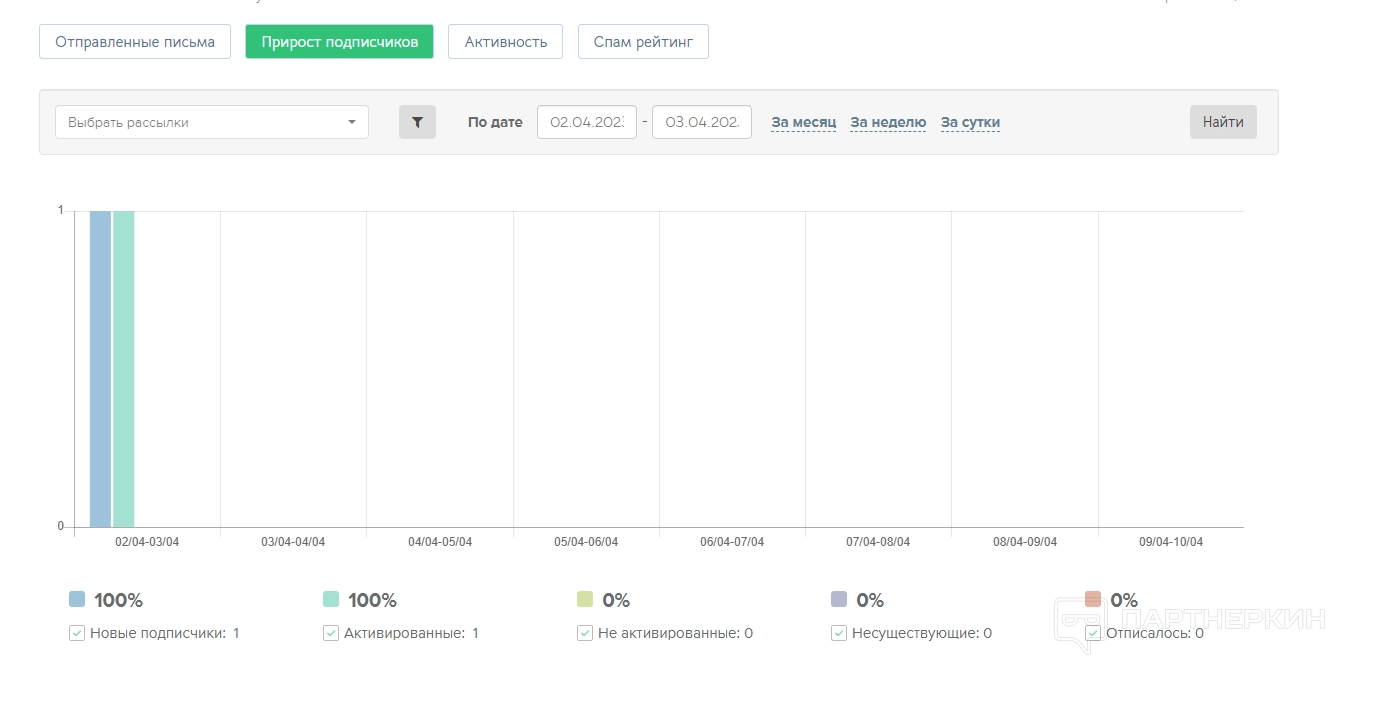Open the 'Выбрать рассылки' dropdown
1377x707 pixels.
(x=211, y=122)
